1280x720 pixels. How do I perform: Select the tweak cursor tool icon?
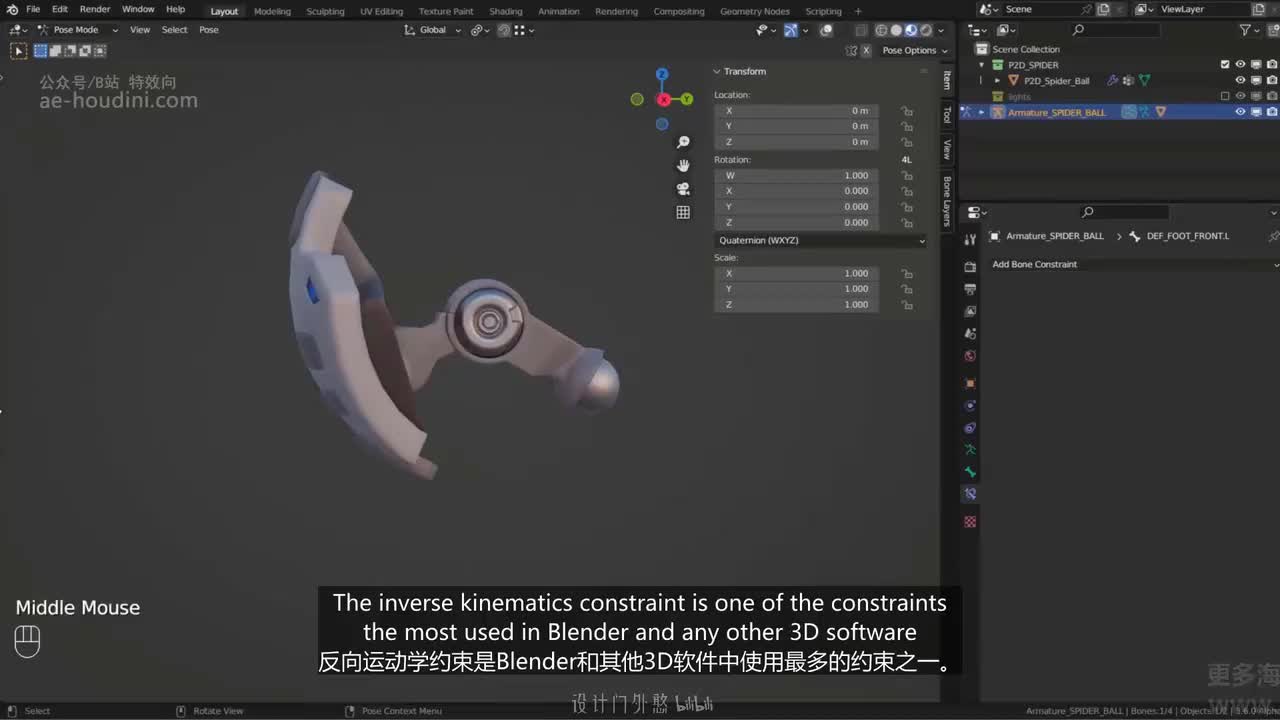tap(19, 50)
